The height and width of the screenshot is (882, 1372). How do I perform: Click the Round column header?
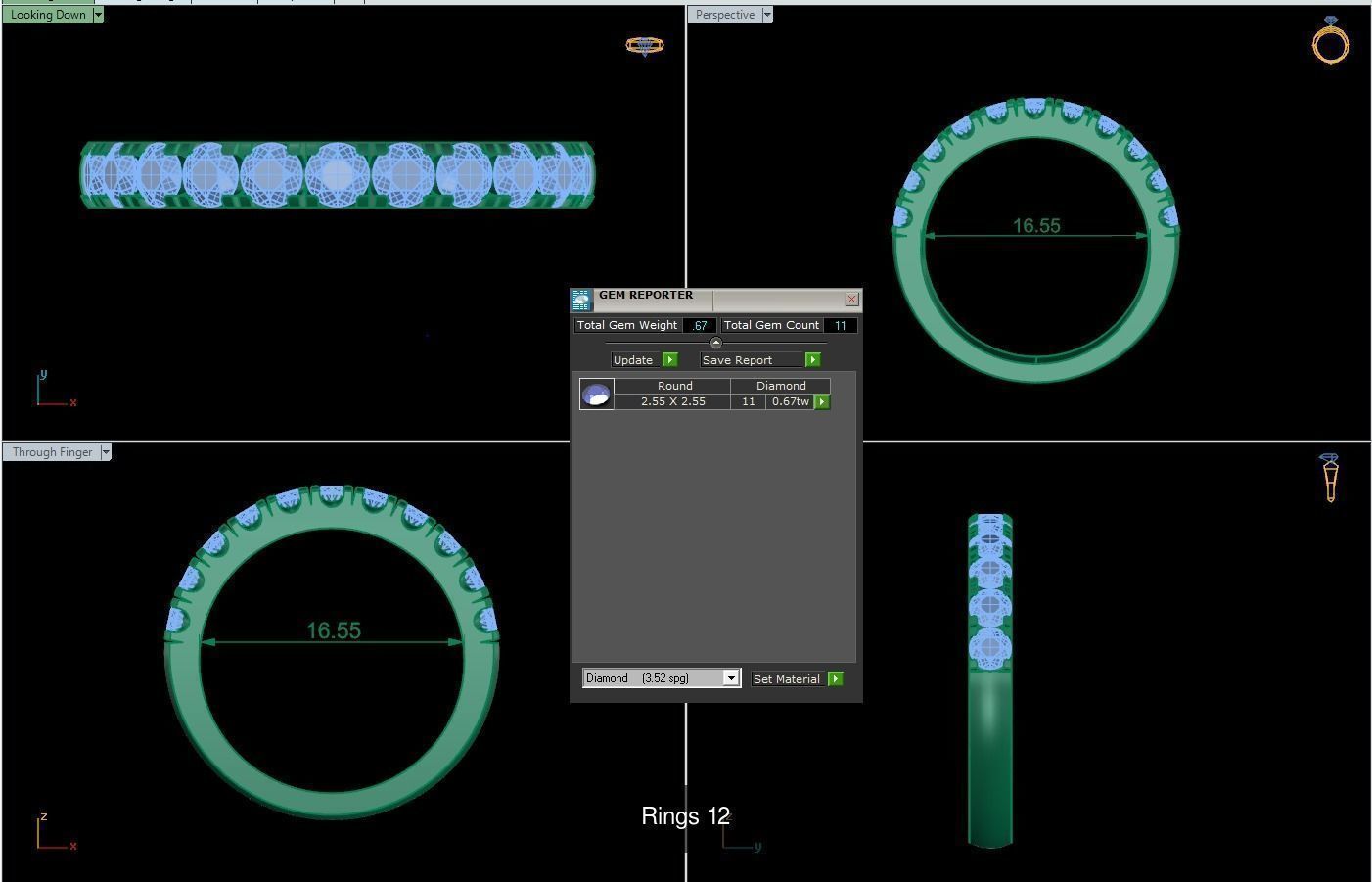coord(674,386)
